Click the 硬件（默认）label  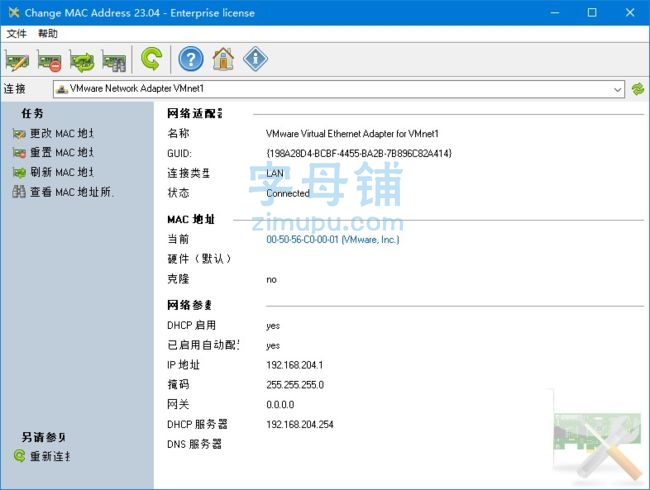pyautogui.click(x=199, y=259)
